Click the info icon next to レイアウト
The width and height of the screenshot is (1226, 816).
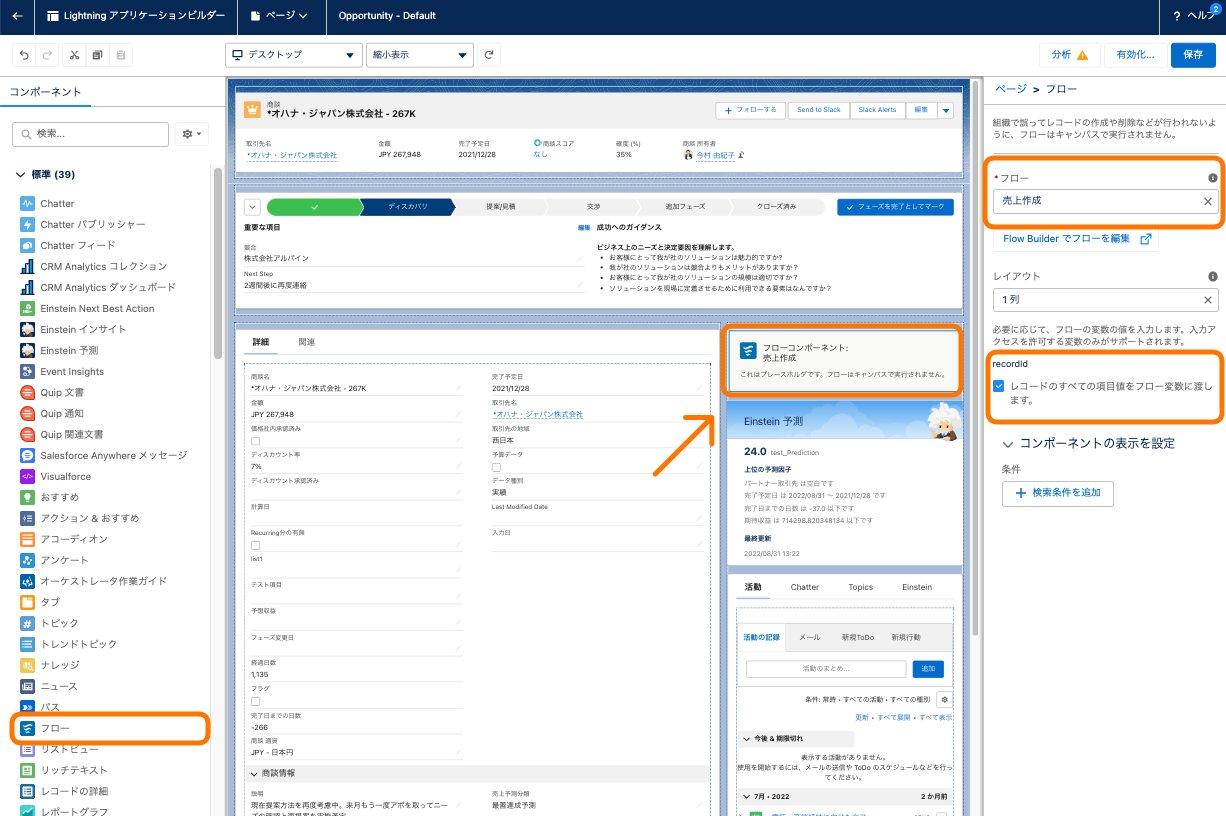pos(1212,276)
